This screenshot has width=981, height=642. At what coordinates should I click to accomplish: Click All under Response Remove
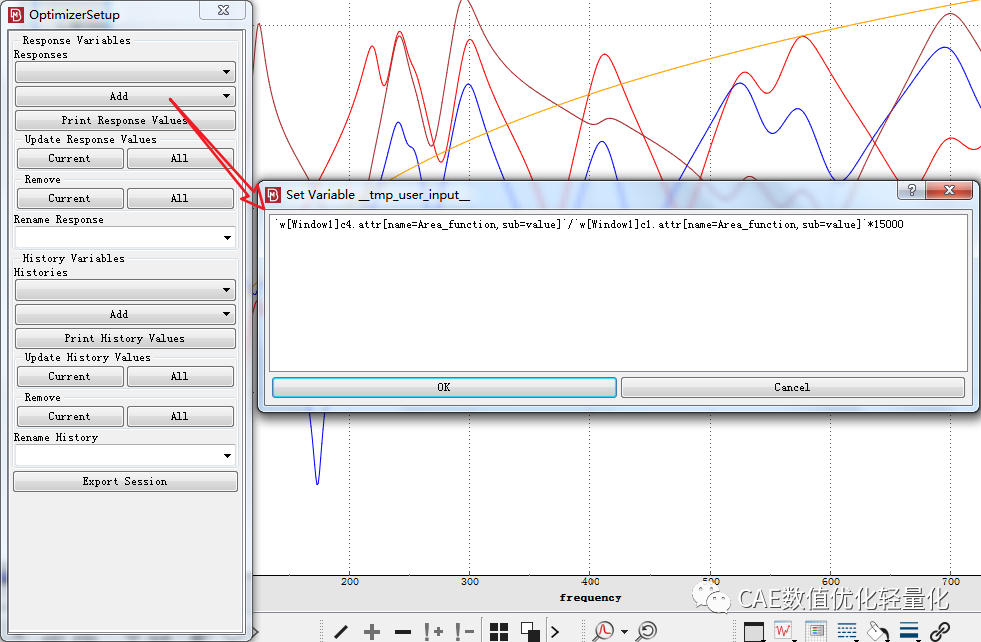180,198
